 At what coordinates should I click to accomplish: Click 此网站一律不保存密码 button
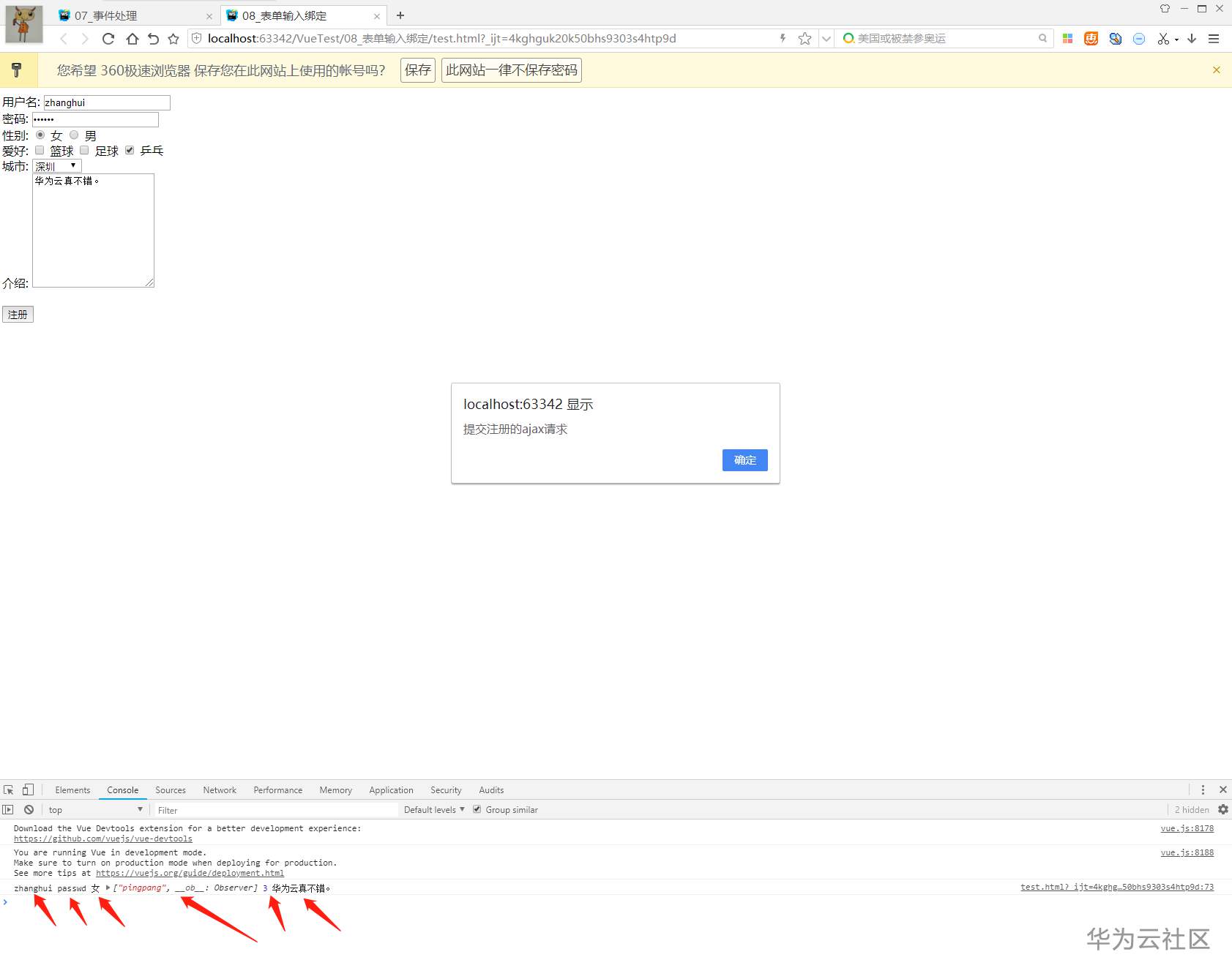tap(512, 70)
